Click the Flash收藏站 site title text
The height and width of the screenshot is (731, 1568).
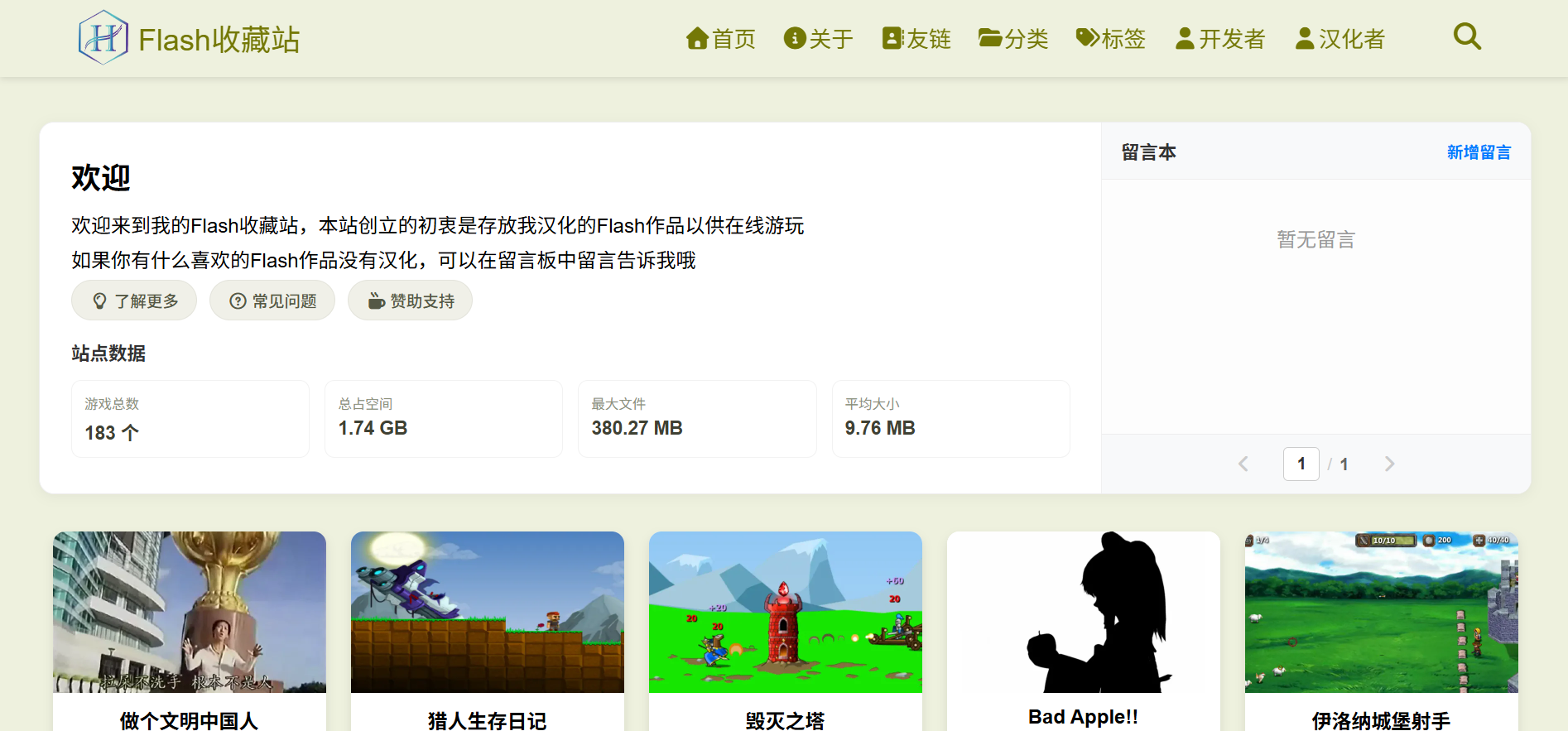click(x=219, y=40)
